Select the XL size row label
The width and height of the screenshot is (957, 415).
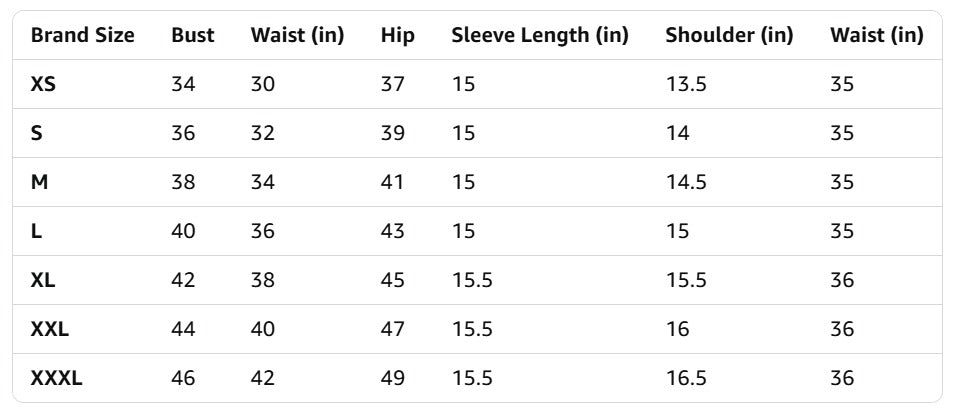click(43, 280)
